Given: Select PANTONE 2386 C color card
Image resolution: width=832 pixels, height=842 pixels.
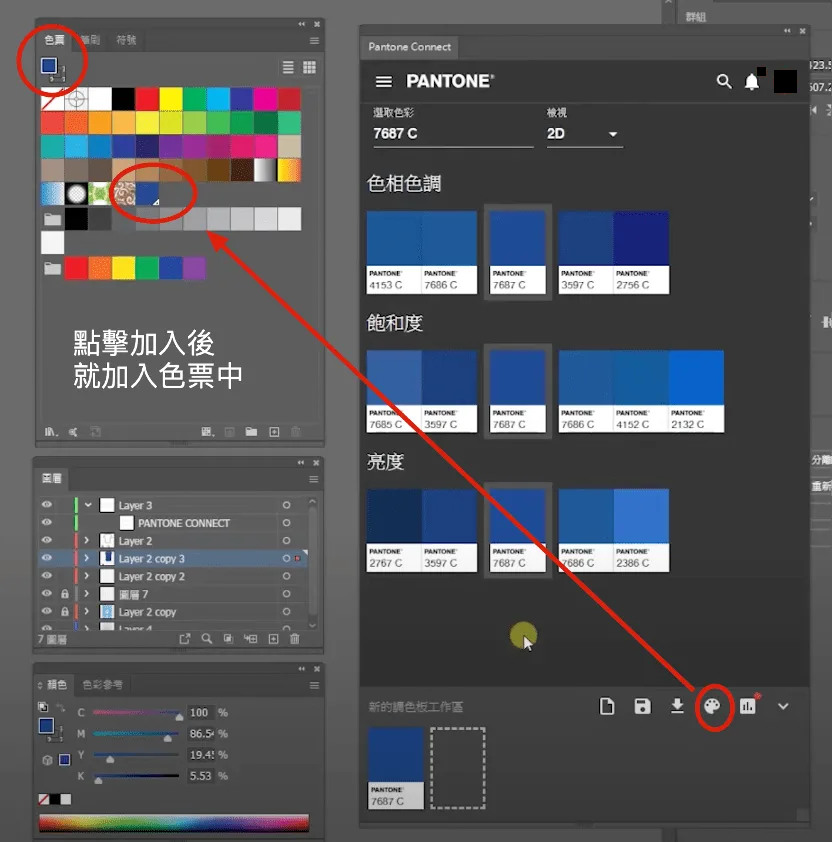Looking at the screenshot, I should (x=641, y=530).
